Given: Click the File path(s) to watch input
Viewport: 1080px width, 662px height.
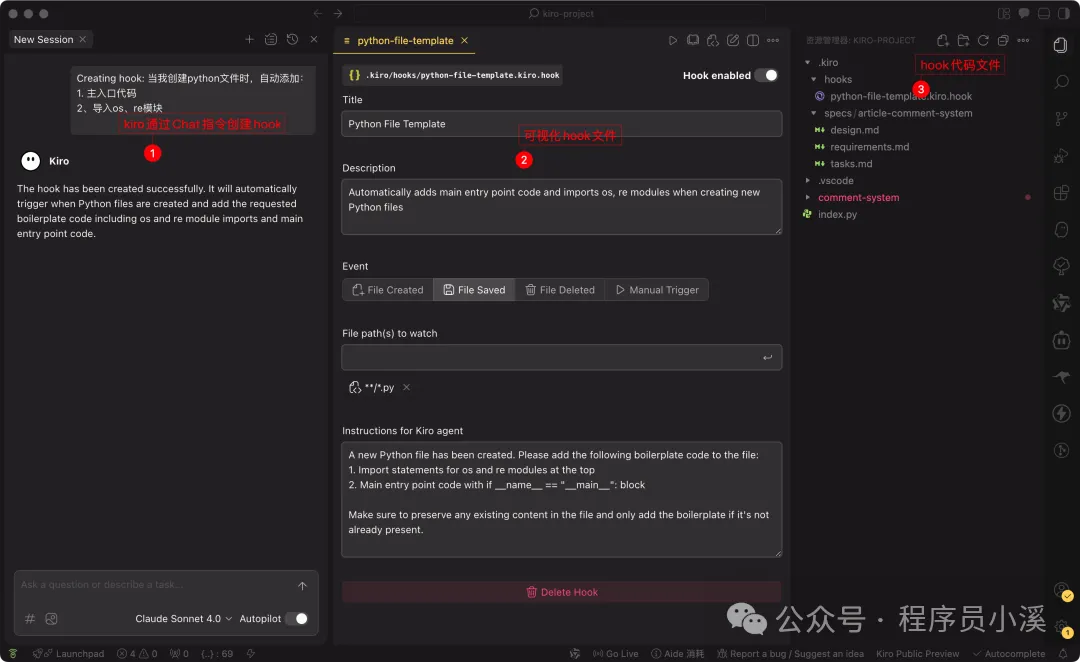Looking at the screenshot, I should pos(561,358).
